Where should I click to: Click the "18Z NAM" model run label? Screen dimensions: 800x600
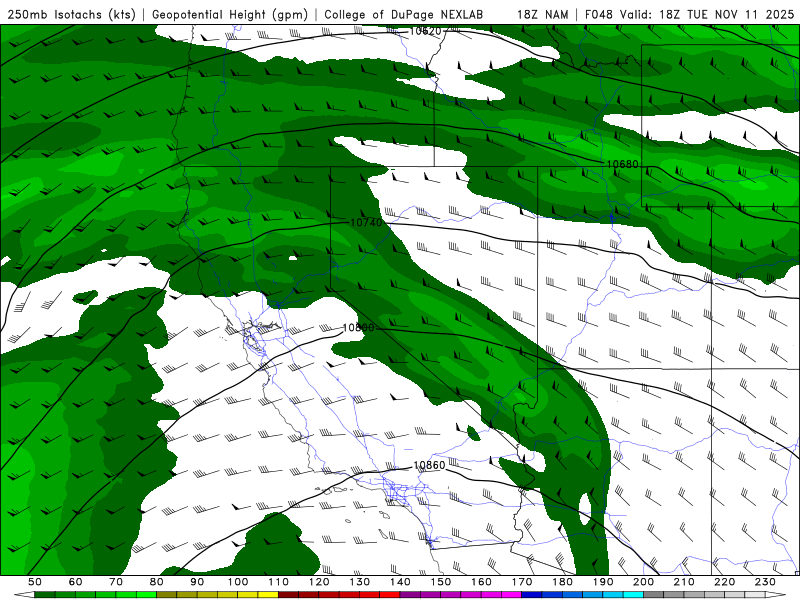[543, 14]
